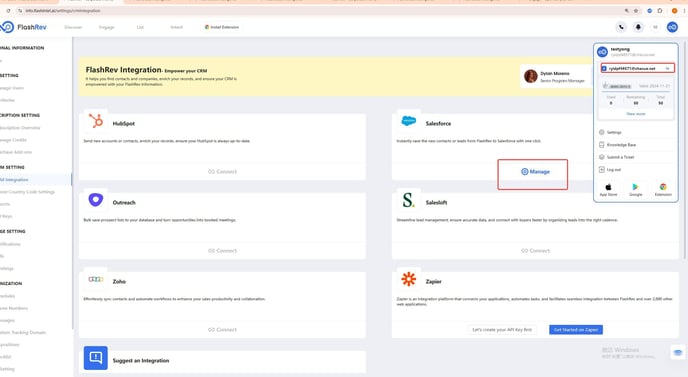Viewport: 688px width, 377px height.
Task: Click the Suggest an Integration icon
Action: 96,358
